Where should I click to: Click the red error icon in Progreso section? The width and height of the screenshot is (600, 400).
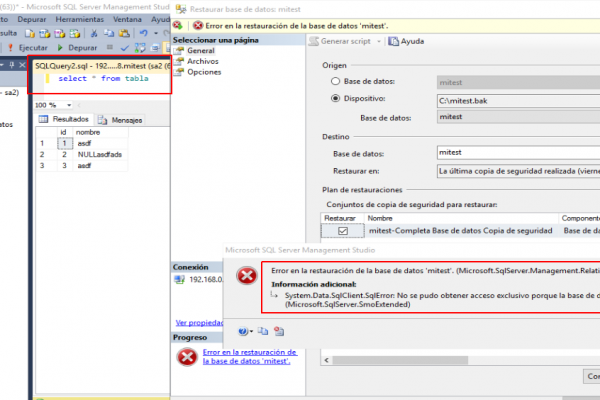pyautogui.click(x=187, y=357)
